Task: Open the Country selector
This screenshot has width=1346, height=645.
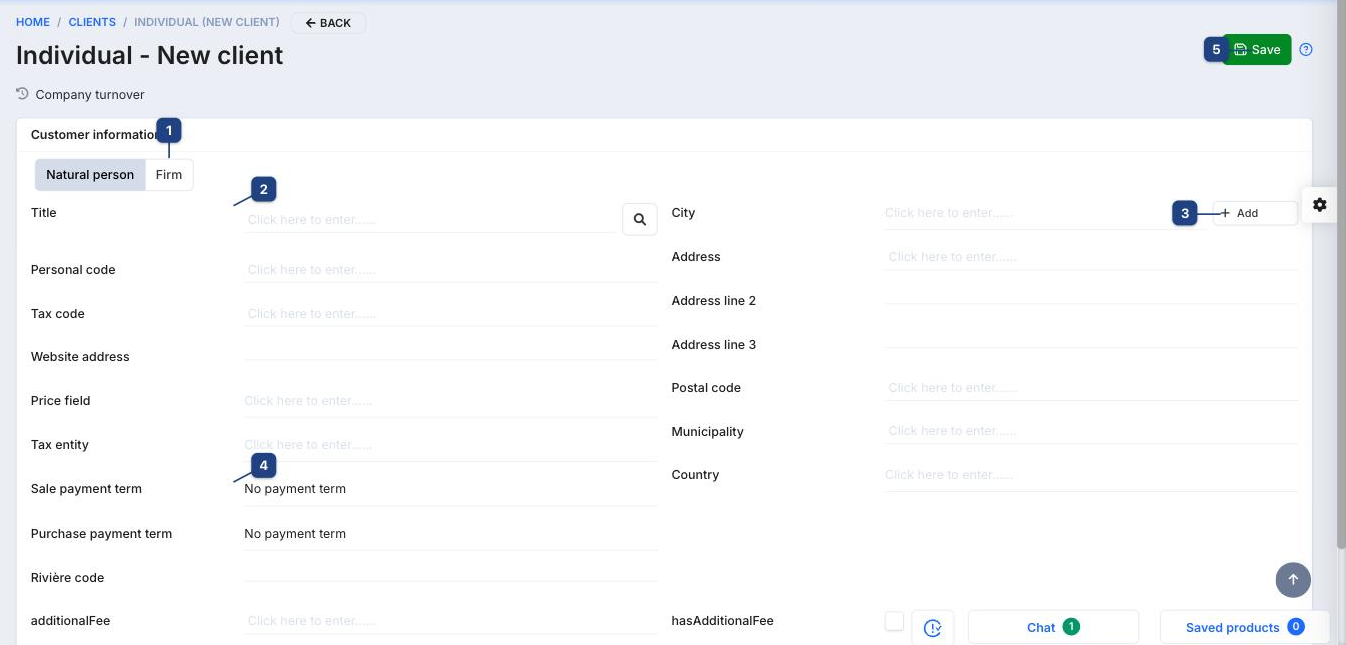Action: (x=1091, y=475)
